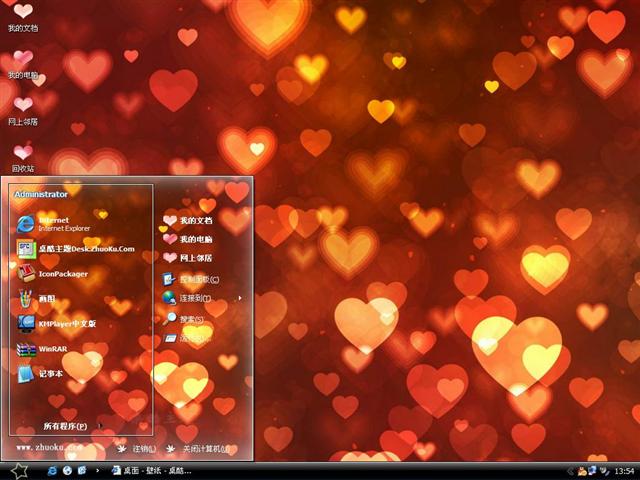Open the 我的电脑 desktop icon

point(23,64)
